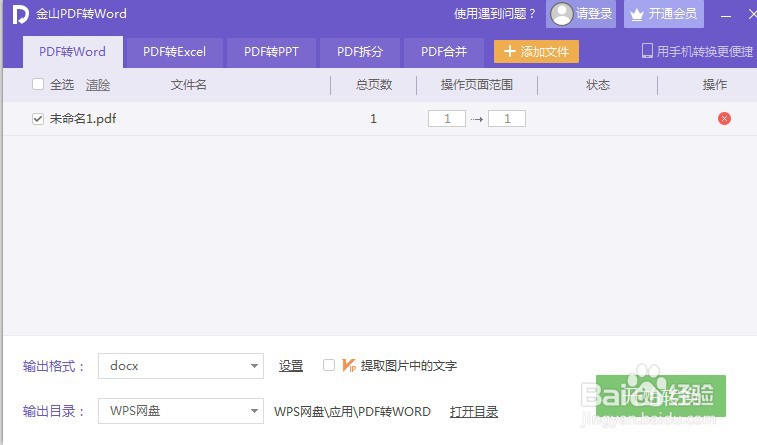Click the start page range input field

click(x=447, y=119)
